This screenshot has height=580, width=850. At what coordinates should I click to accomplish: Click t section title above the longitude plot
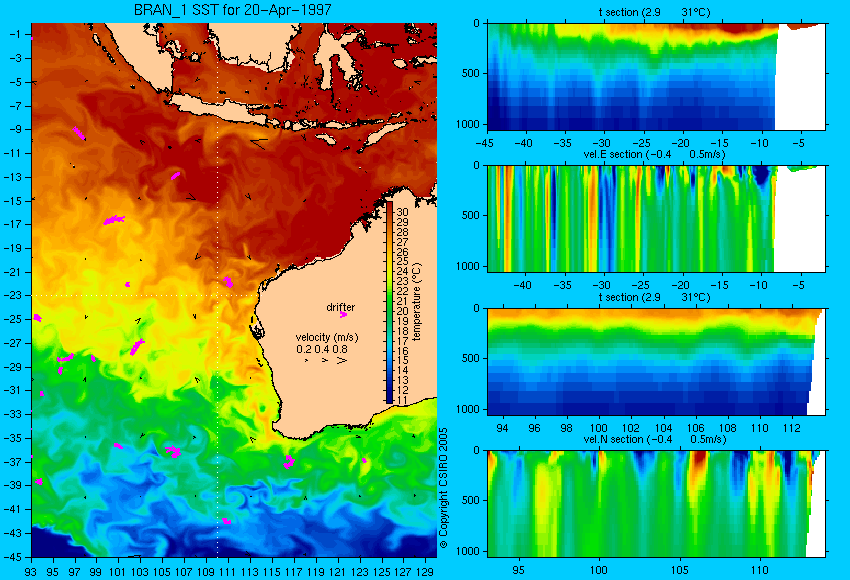point(654,297)
